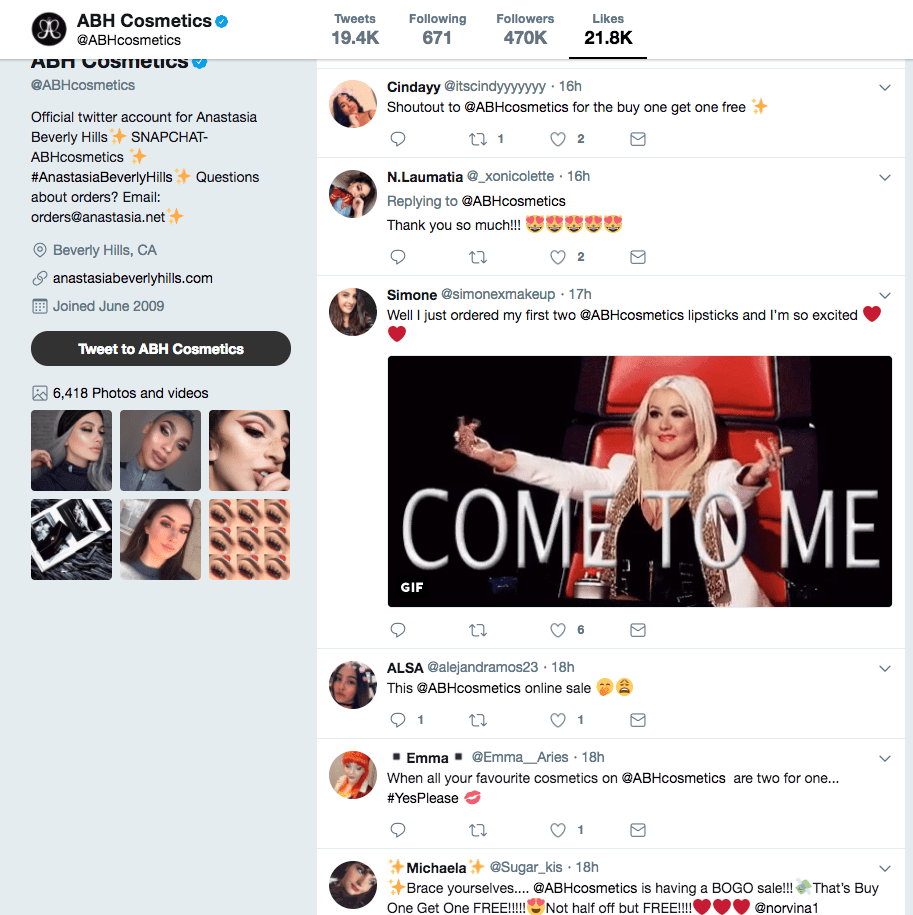Retweet ALSA's online sale tweet

click(x=478, y=720)
